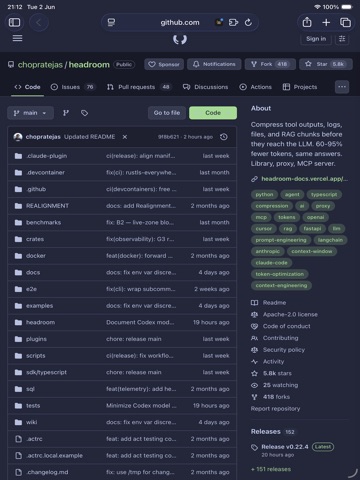Open docker folder

pos(36,256)
